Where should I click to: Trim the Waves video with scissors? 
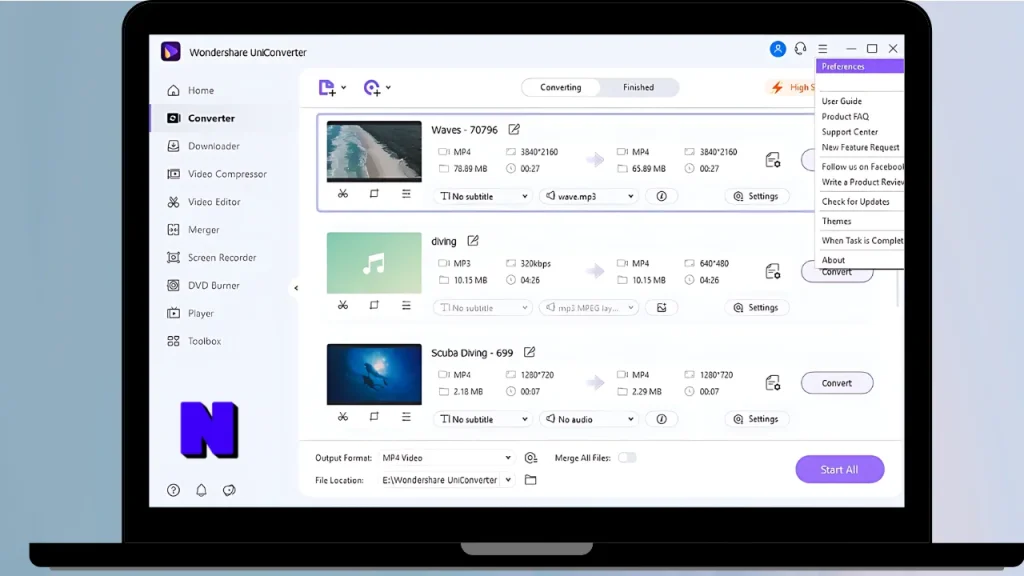pyautogui.click(x=343, y=194)
